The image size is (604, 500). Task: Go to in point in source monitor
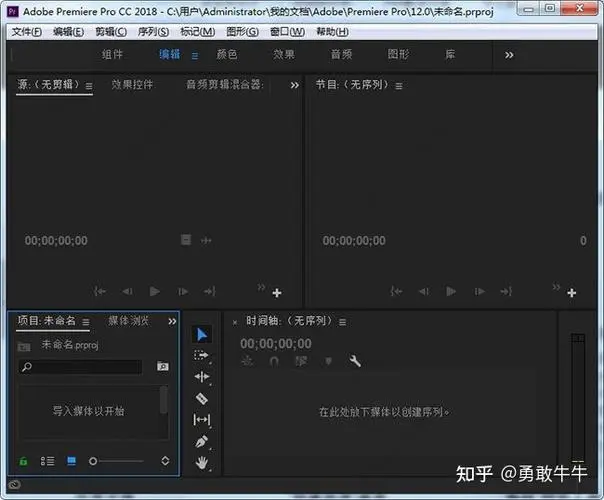(x=100, y=291)
